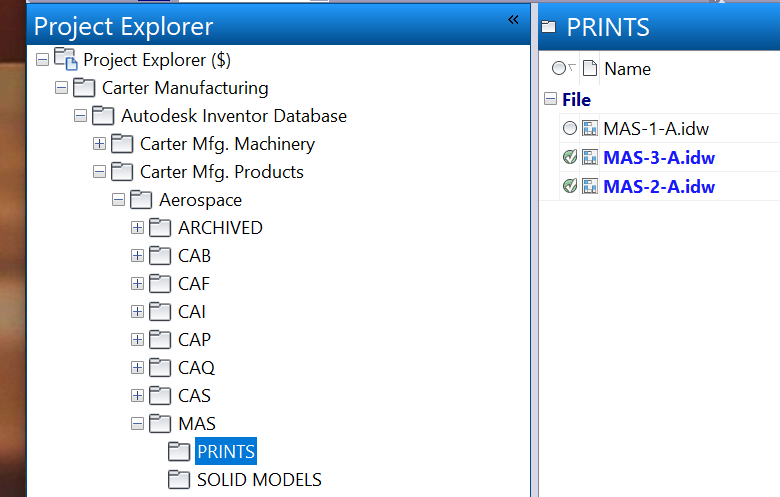Click the Aerospace folder icon
The image size is (780, 497).
141,199
